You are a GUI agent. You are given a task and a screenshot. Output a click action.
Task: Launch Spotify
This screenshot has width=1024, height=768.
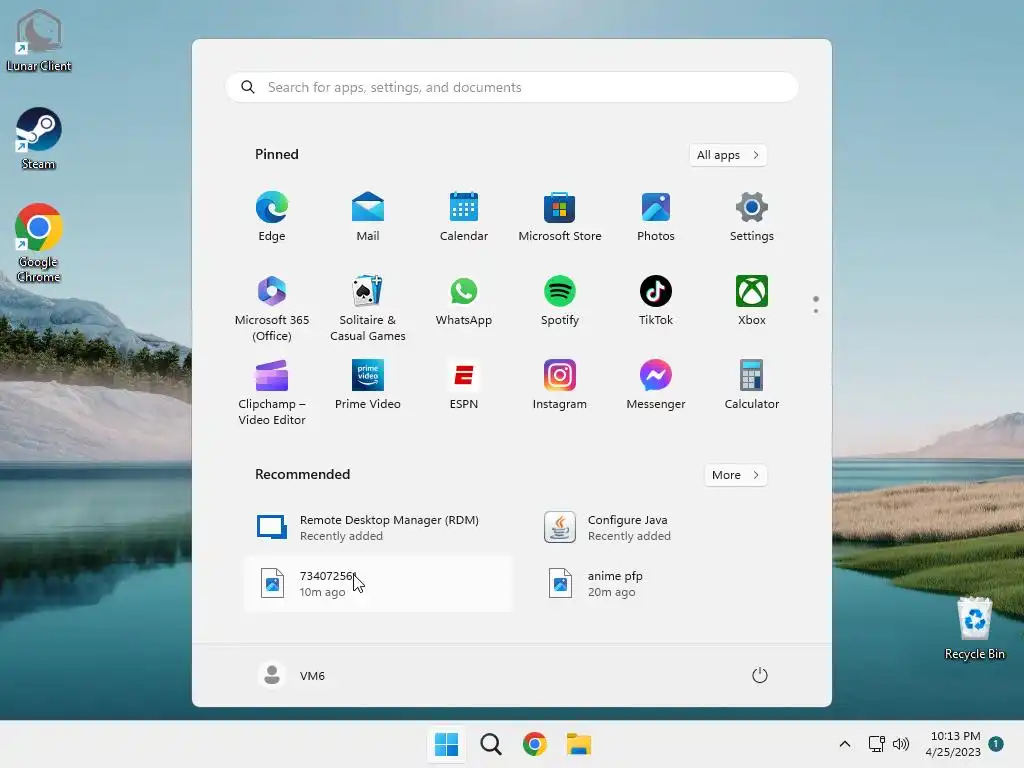click(x=560, y=300)
